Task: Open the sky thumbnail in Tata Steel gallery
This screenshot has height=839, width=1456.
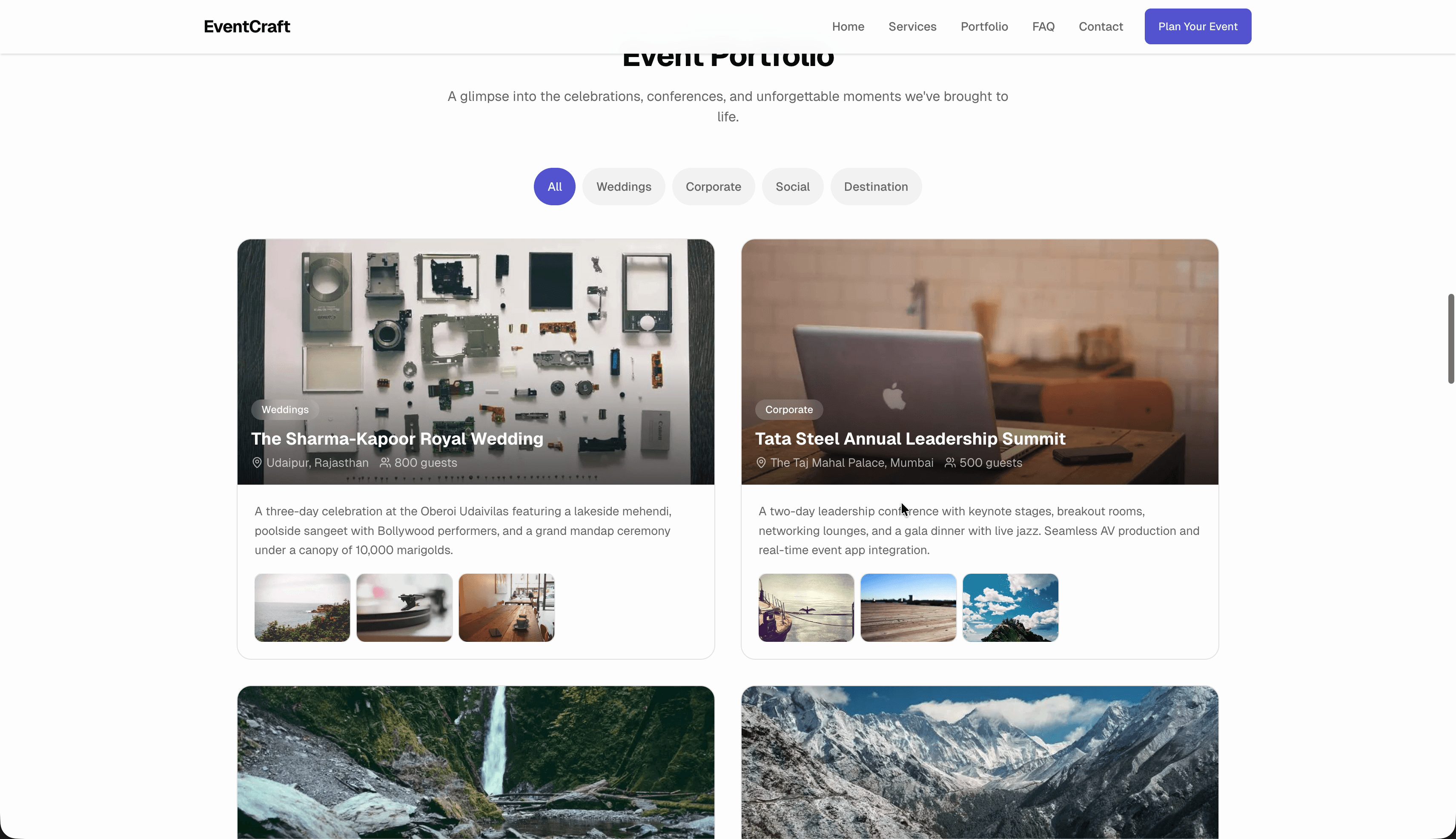Action: point(1010,607)
